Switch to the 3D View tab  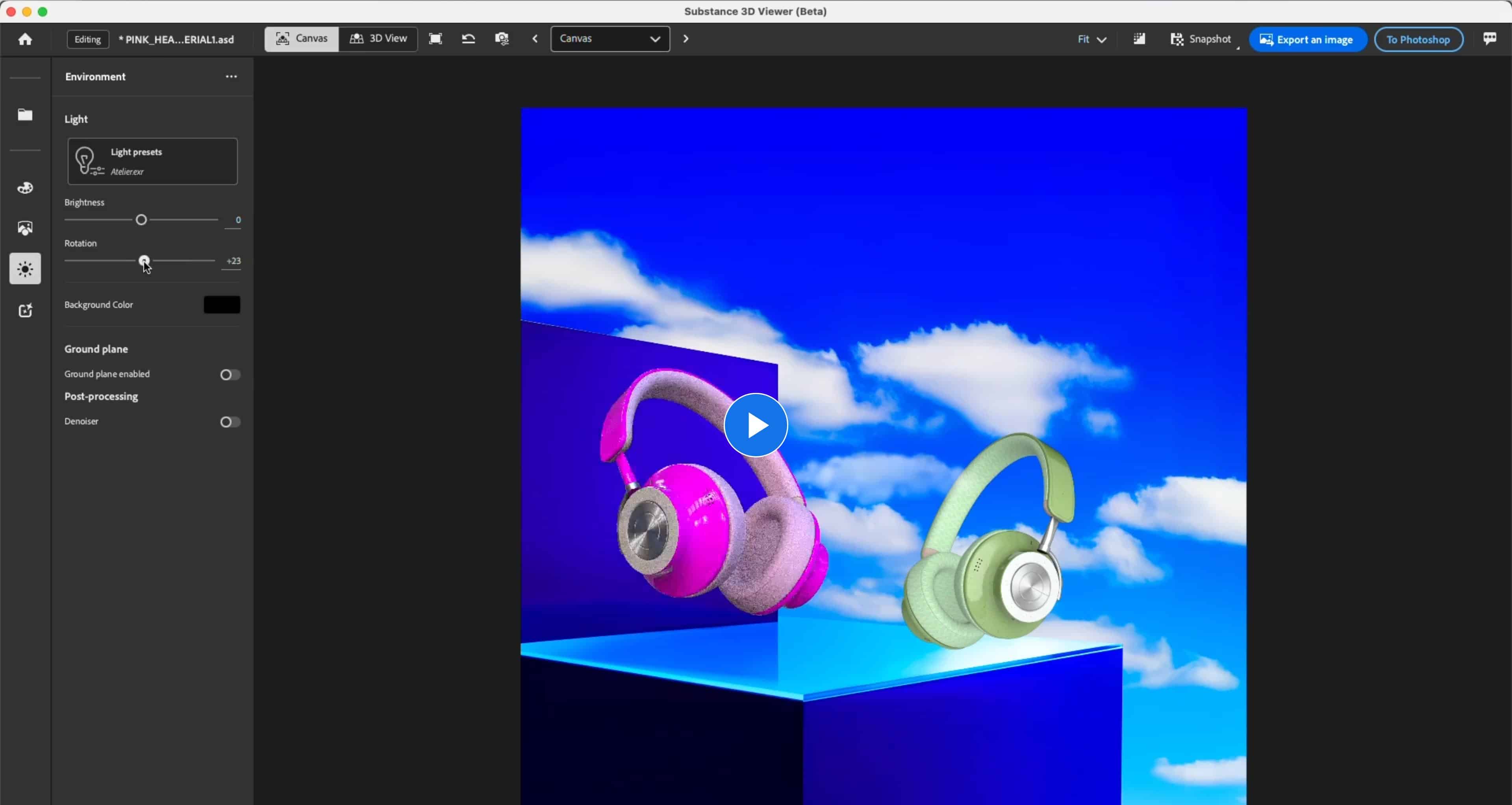click(378, 39)
